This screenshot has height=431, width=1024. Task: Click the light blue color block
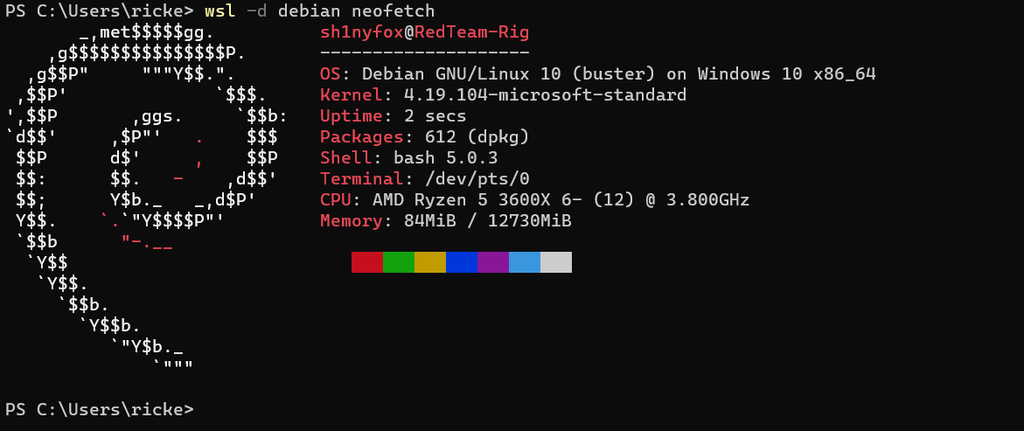click(x=524, y=262)
